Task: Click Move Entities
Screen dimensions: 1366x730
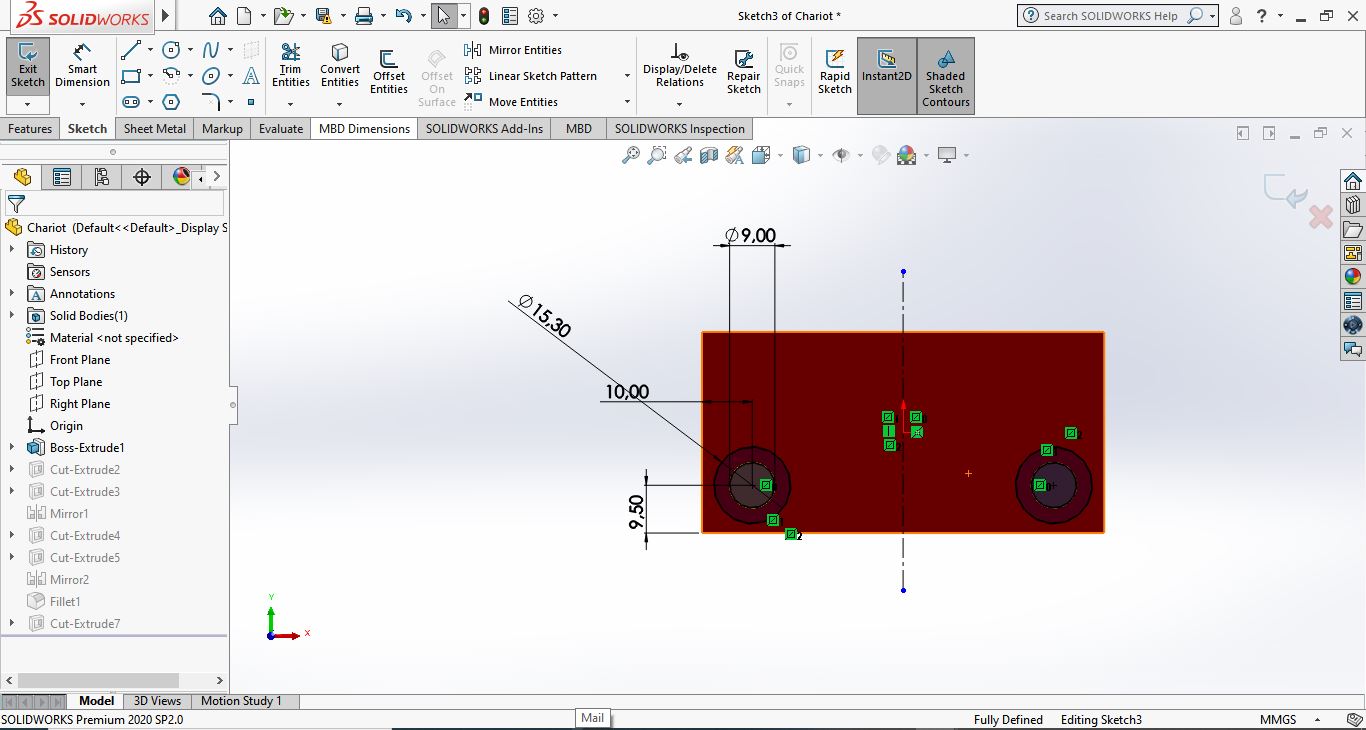Action: point(511,102)
